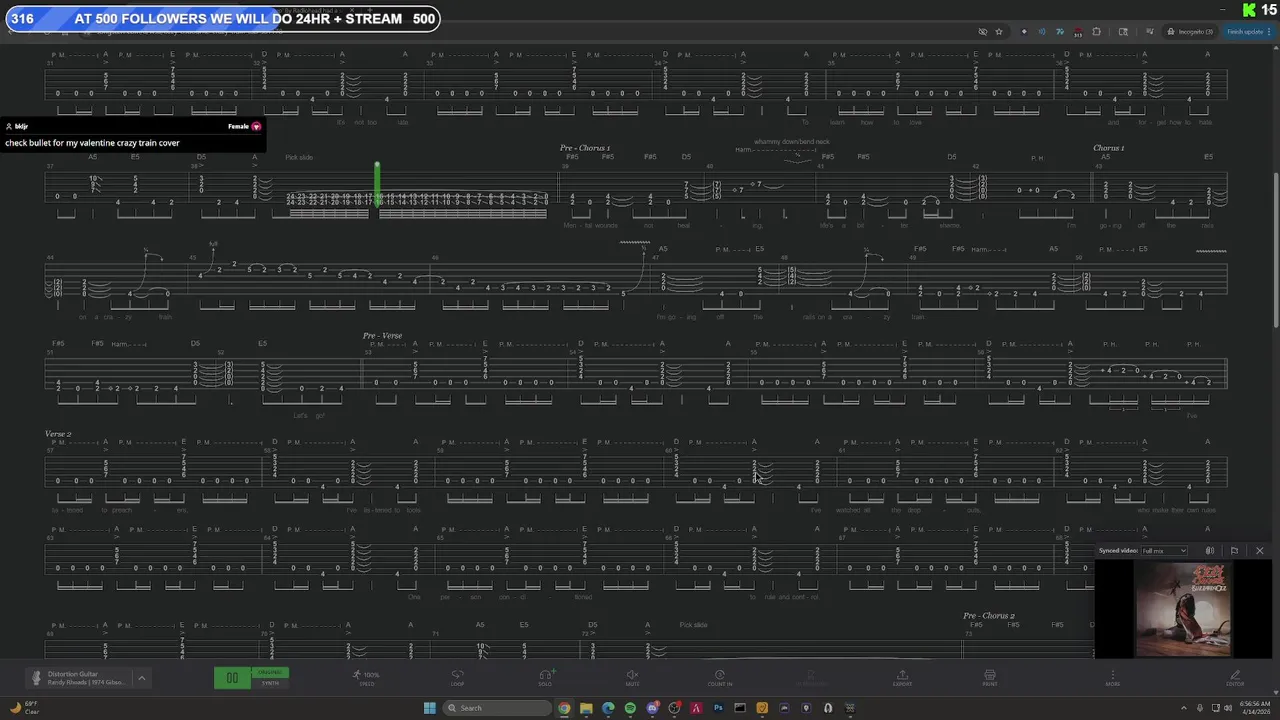Viewport: 1280px width, 720px height.
Task: Click the flag icon in synced video panel
Action: (1234, 551)
